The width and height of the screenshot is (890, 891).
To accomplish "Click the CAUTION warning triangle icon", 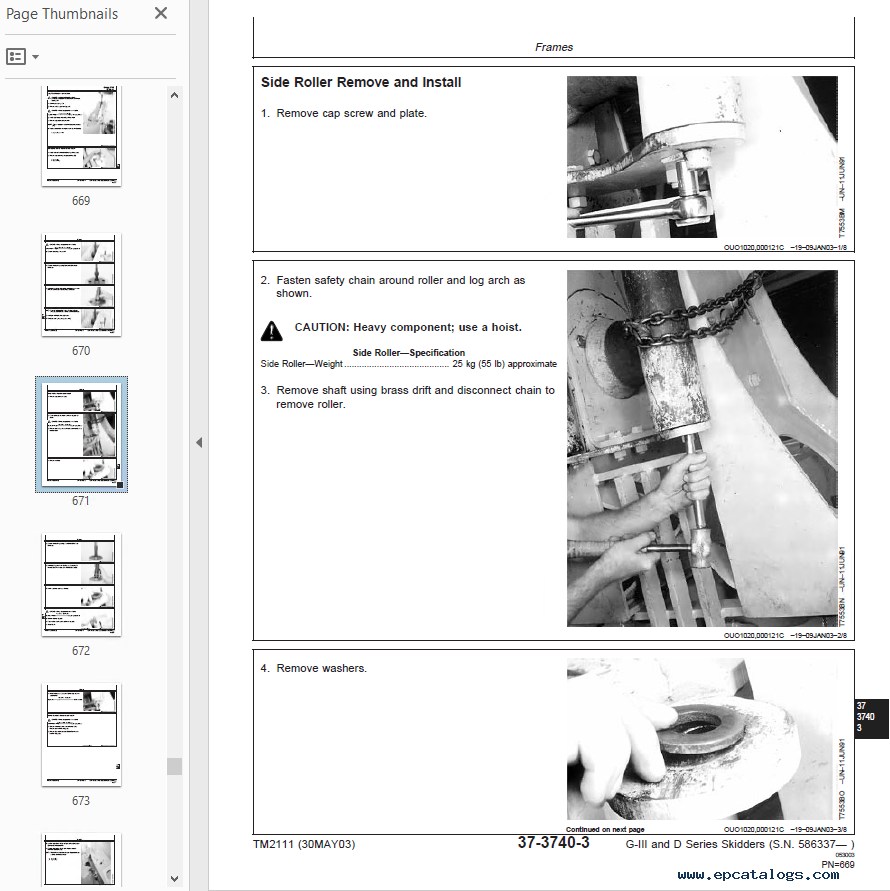I will (x=272, y=331).
